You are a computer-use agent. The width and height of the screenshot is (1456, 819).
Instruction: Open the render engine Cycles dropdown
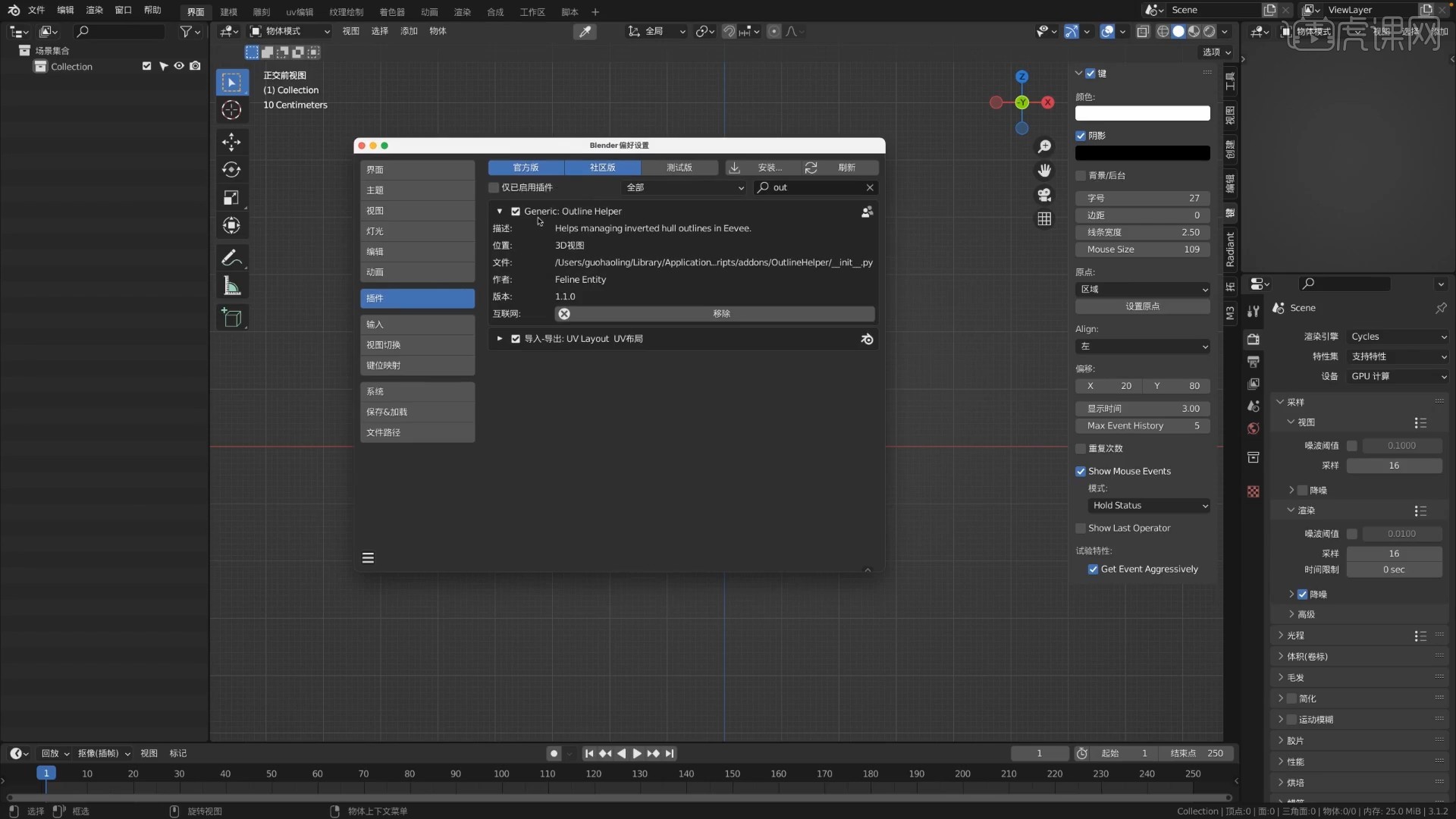1398,337
